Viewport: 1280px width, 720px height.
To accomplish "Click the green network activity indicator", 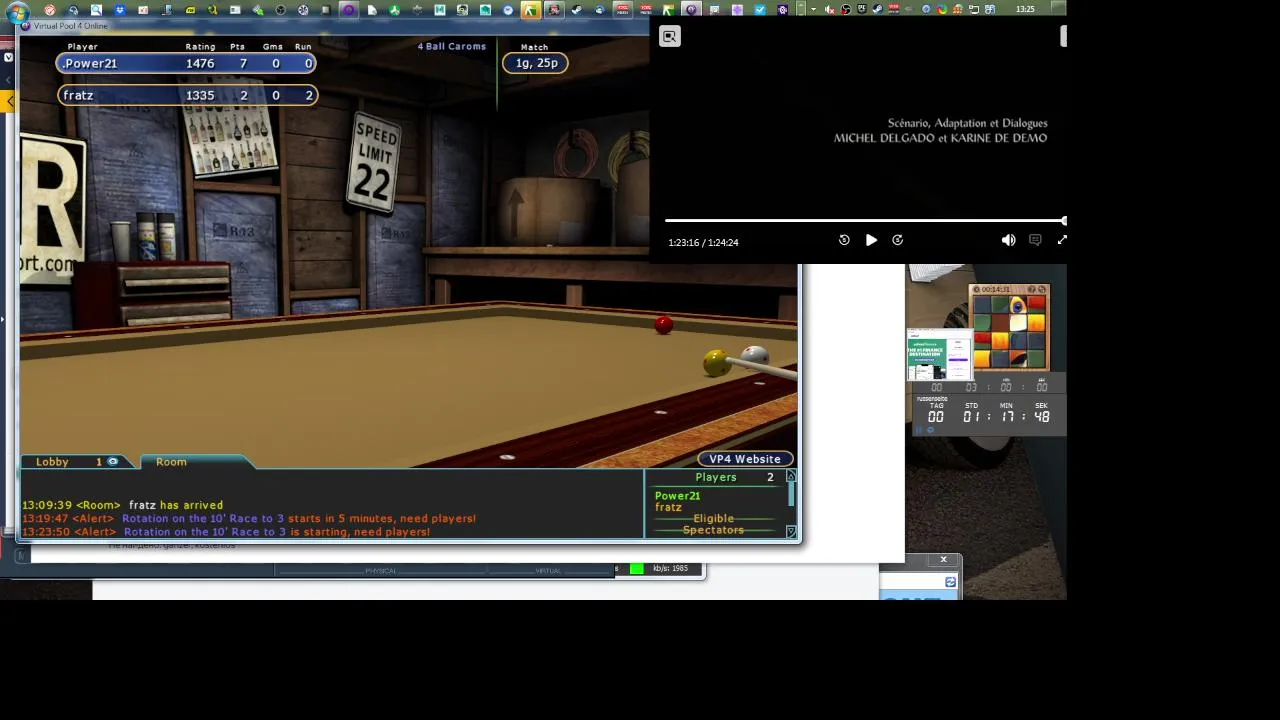I will pyautogui.click(x=636, y=569).
